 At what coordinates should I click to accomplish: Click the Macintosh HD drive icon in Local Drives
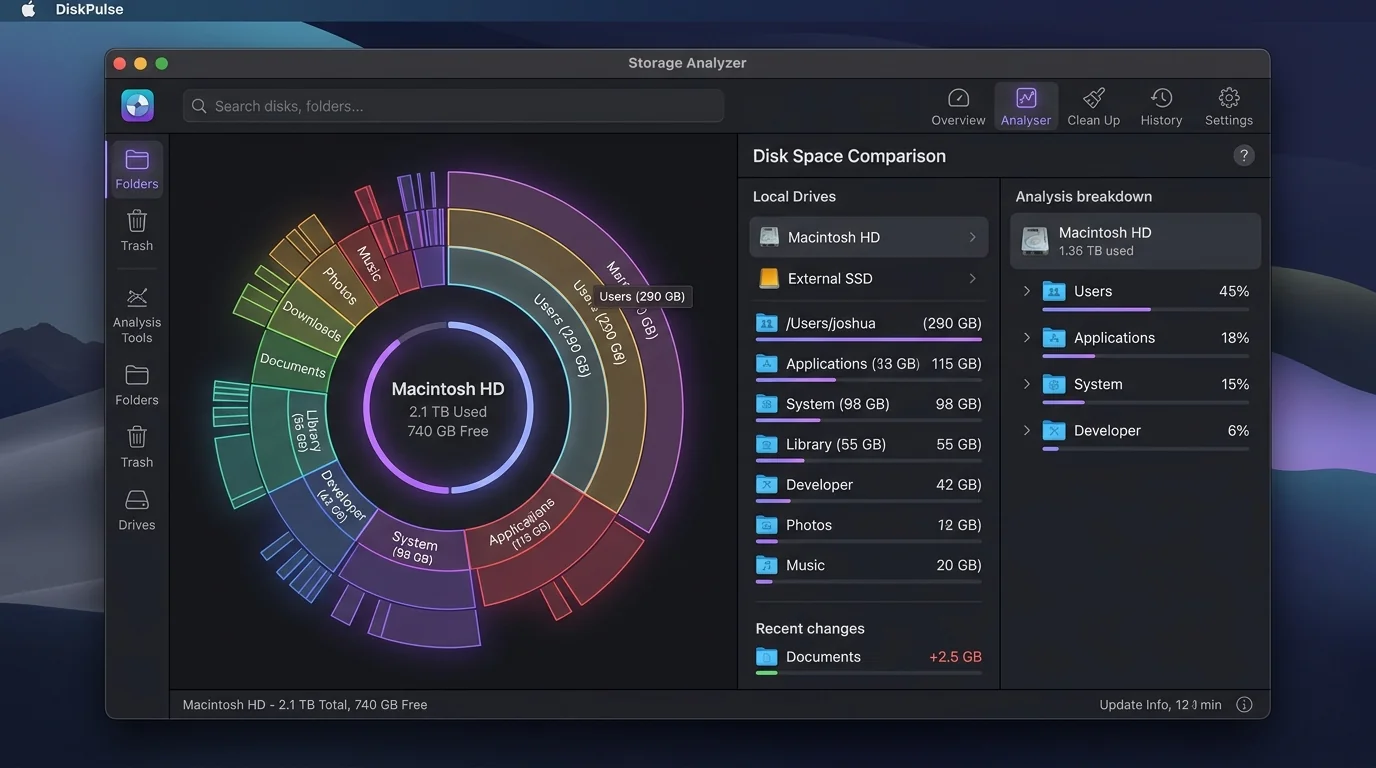tap(768, 237)
